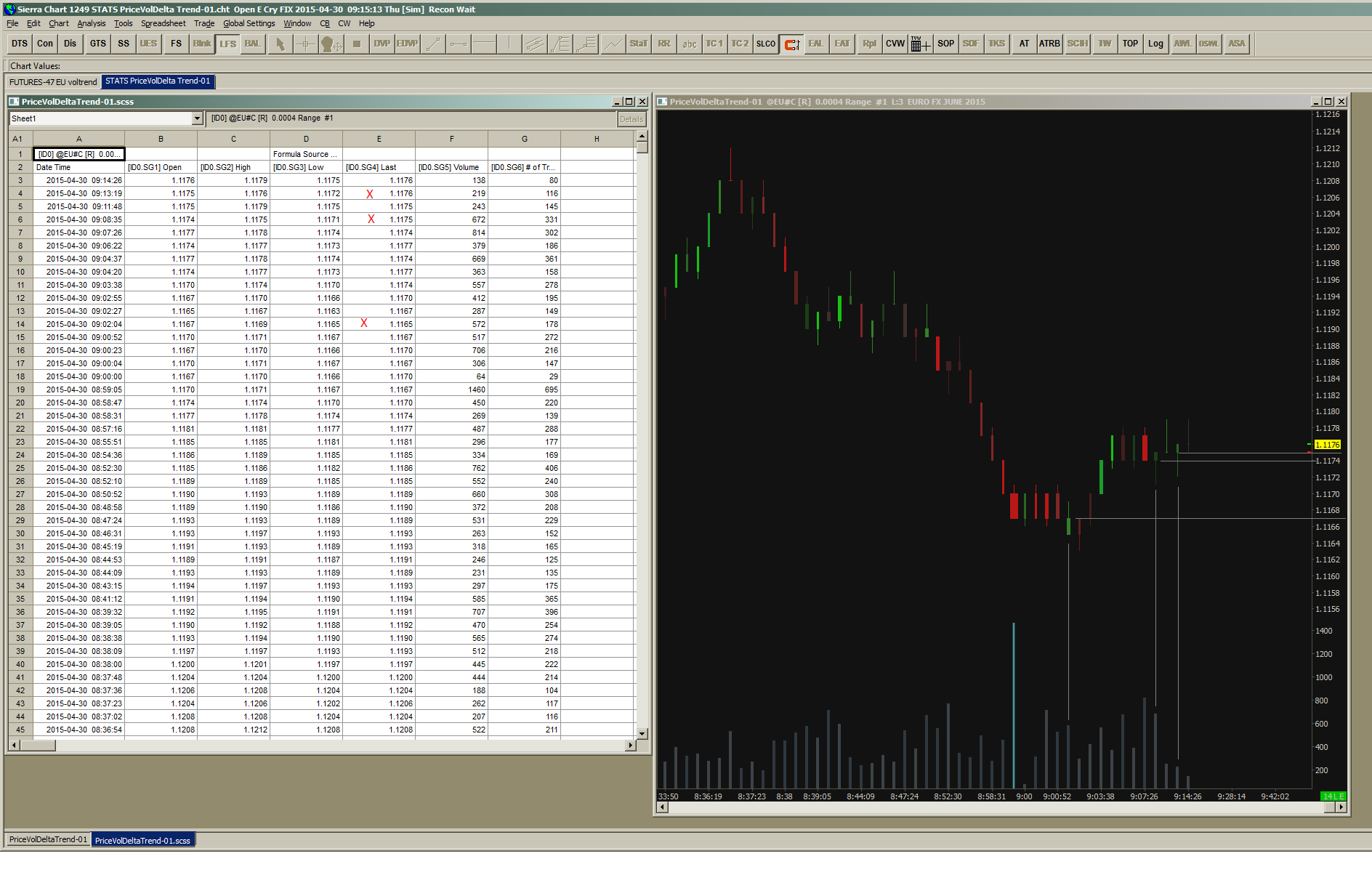Click the FS toolbar button
Image resolution: width=1372 pixels, height=872 pixels.
coord(177,44)
